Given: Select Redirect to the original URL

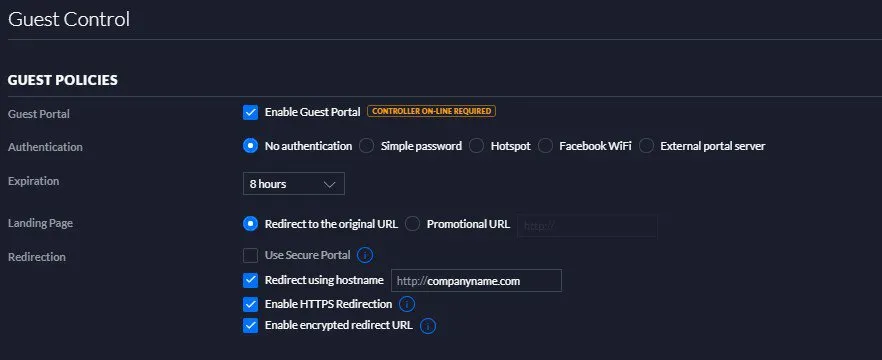Looking at the screenshot, I should [x=250, y=224].
